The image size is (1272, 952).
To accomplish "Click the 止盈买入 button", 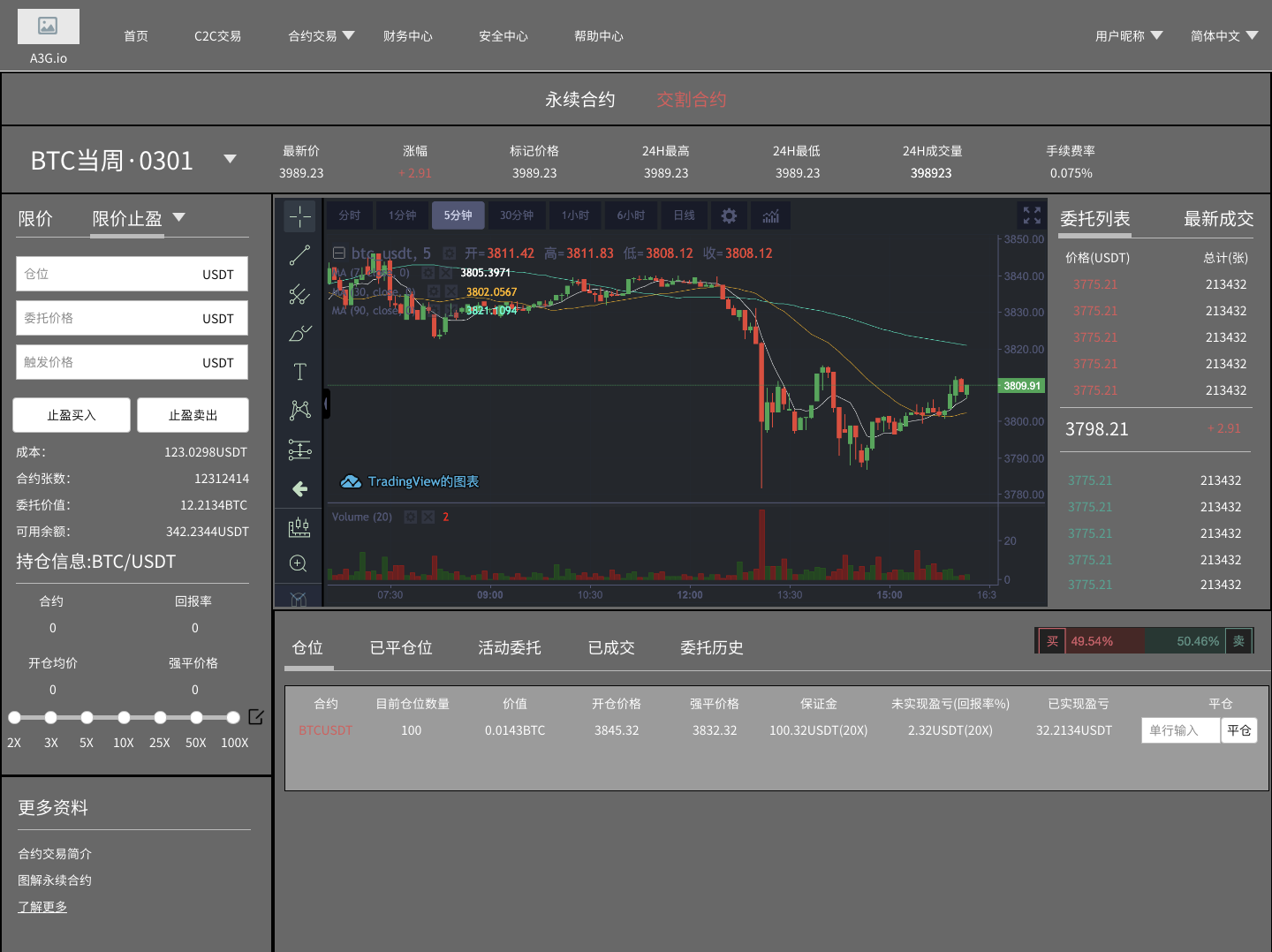I will click(72, 415).
